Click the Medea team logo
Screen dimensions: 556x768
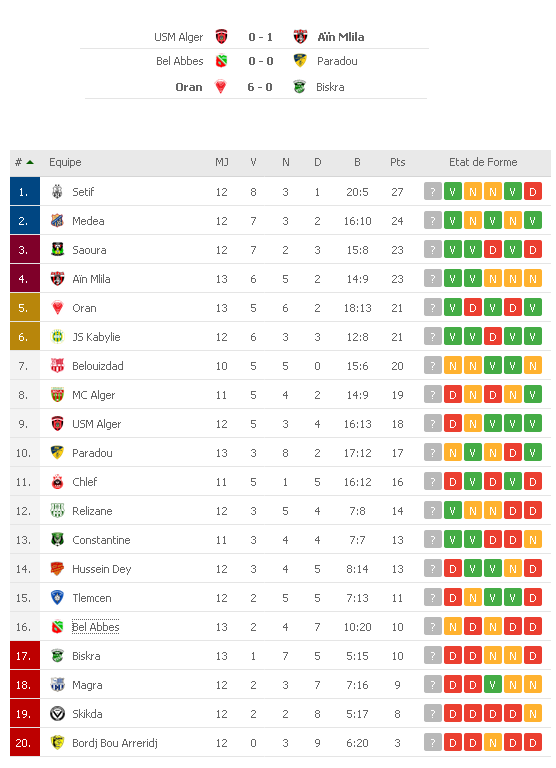point(57,220)
